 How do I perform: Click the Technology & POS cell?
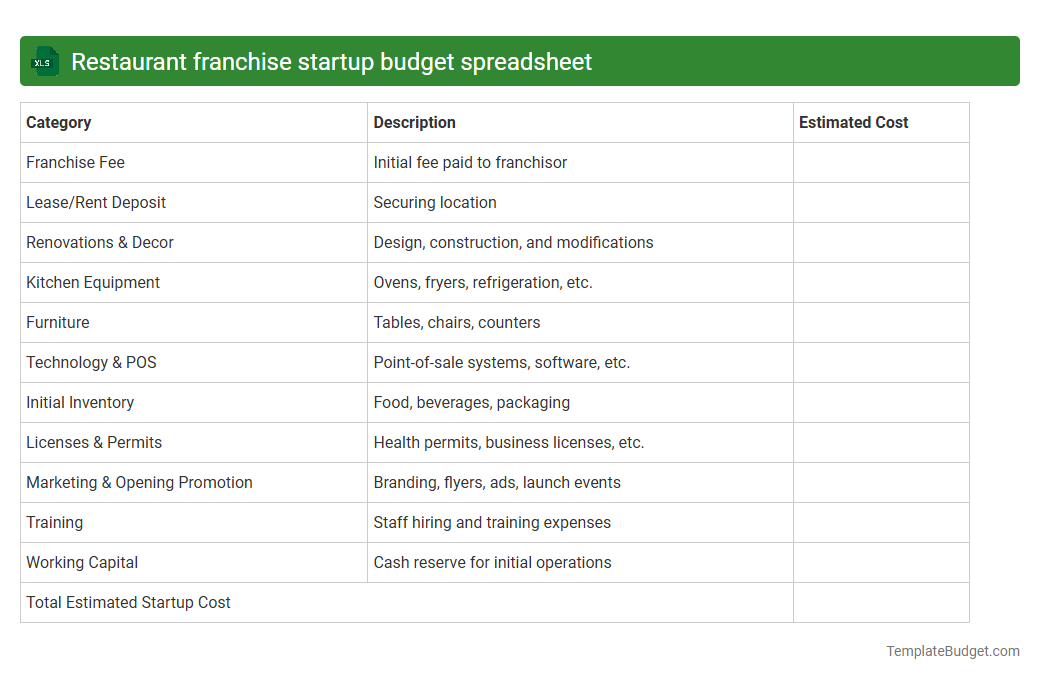point(91,362)
